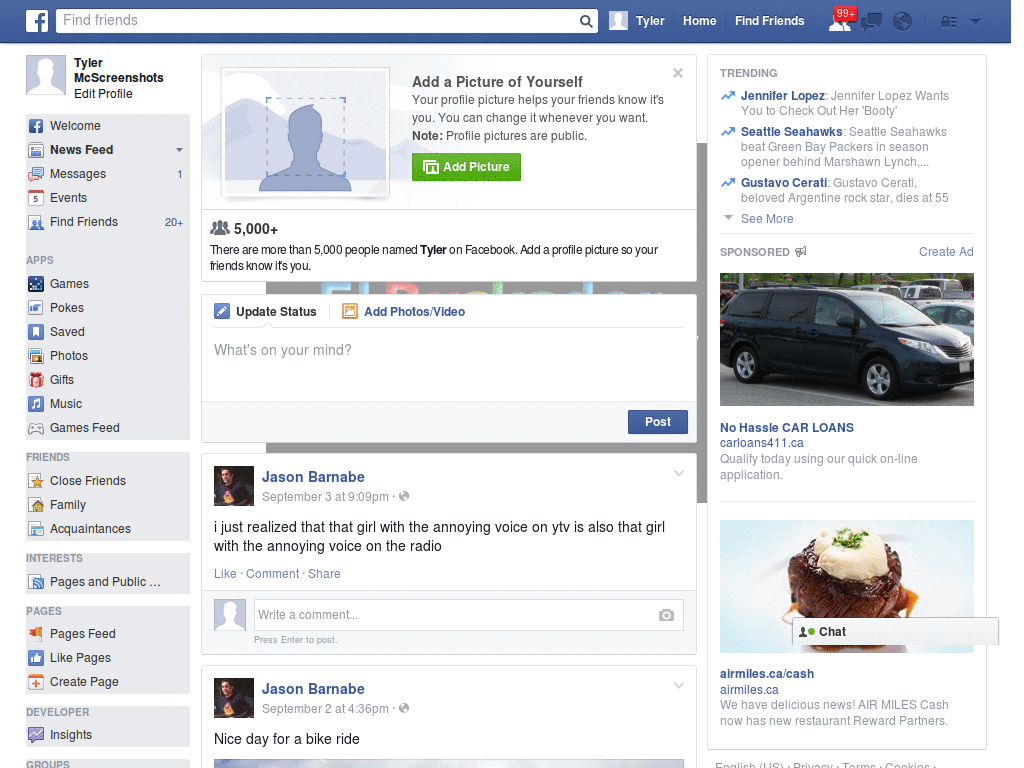Open airmiles.ca/cash ad link
The image size is (1024, 768).
(767, 674)
